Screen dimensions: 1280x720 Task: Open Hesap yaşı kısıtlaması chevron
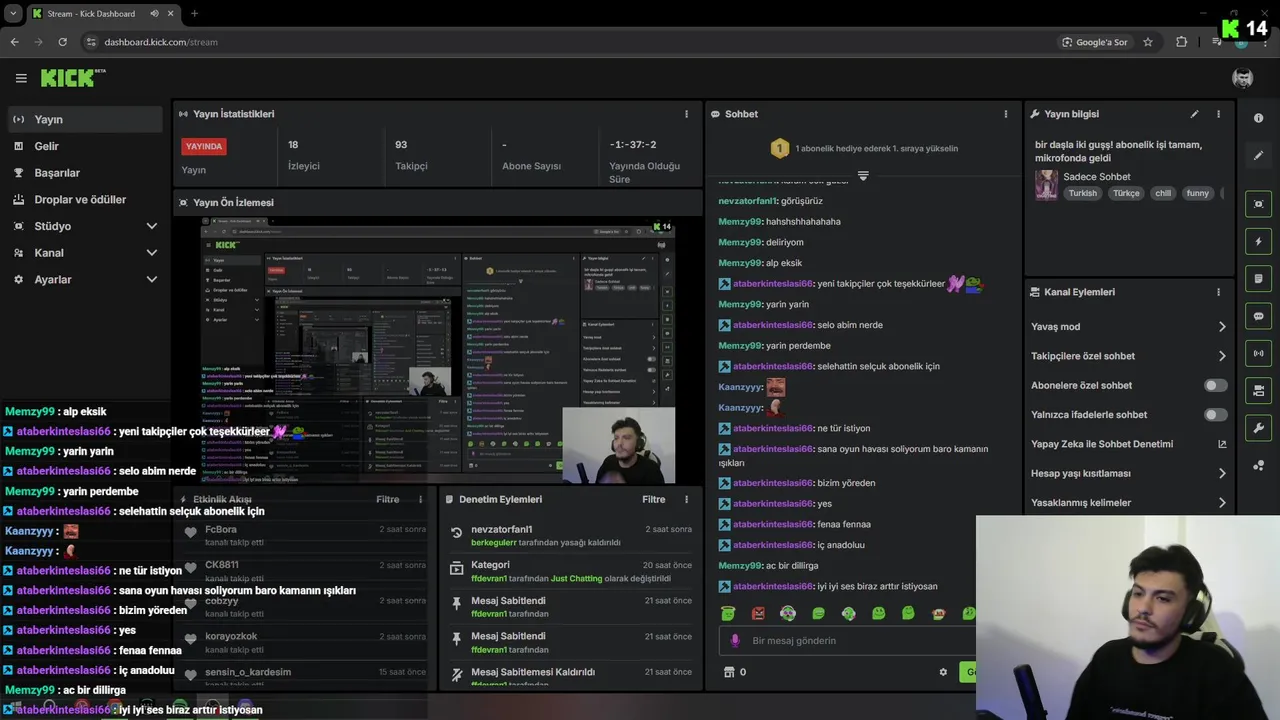tap(1222, 473)
